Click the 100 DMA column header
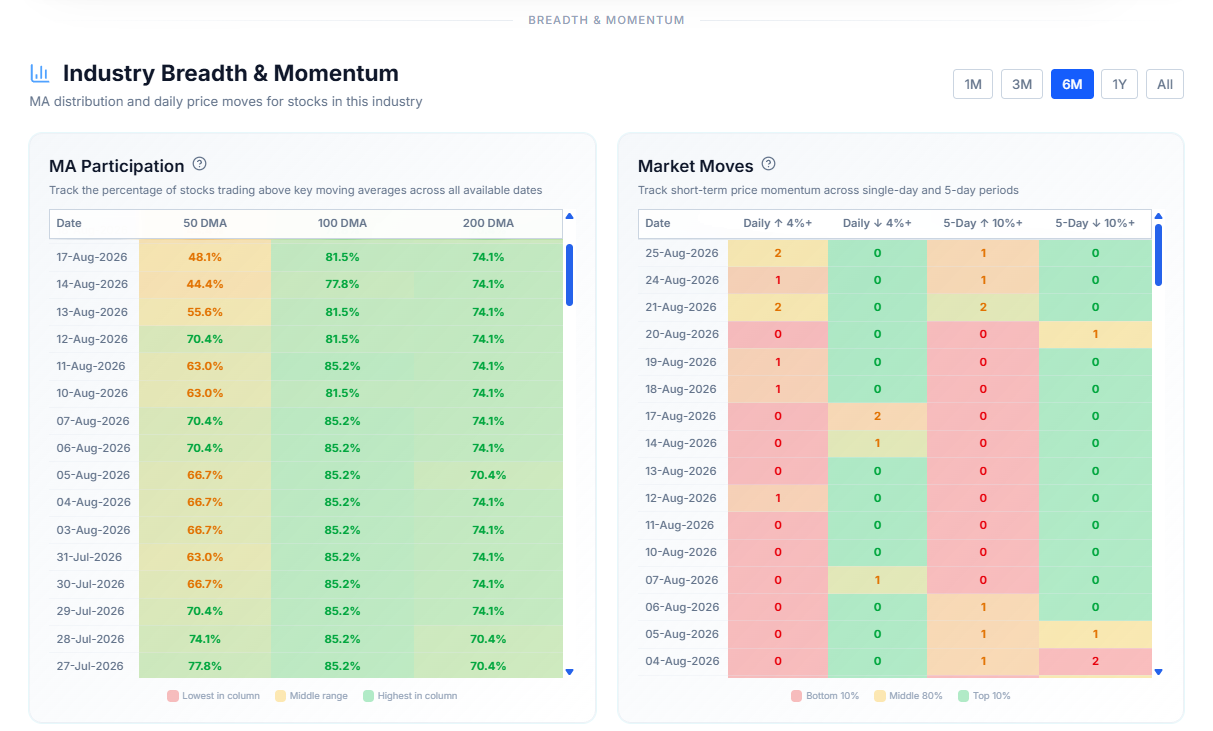The width and height of the screenshot is (1213, 731). pos(342,223)
